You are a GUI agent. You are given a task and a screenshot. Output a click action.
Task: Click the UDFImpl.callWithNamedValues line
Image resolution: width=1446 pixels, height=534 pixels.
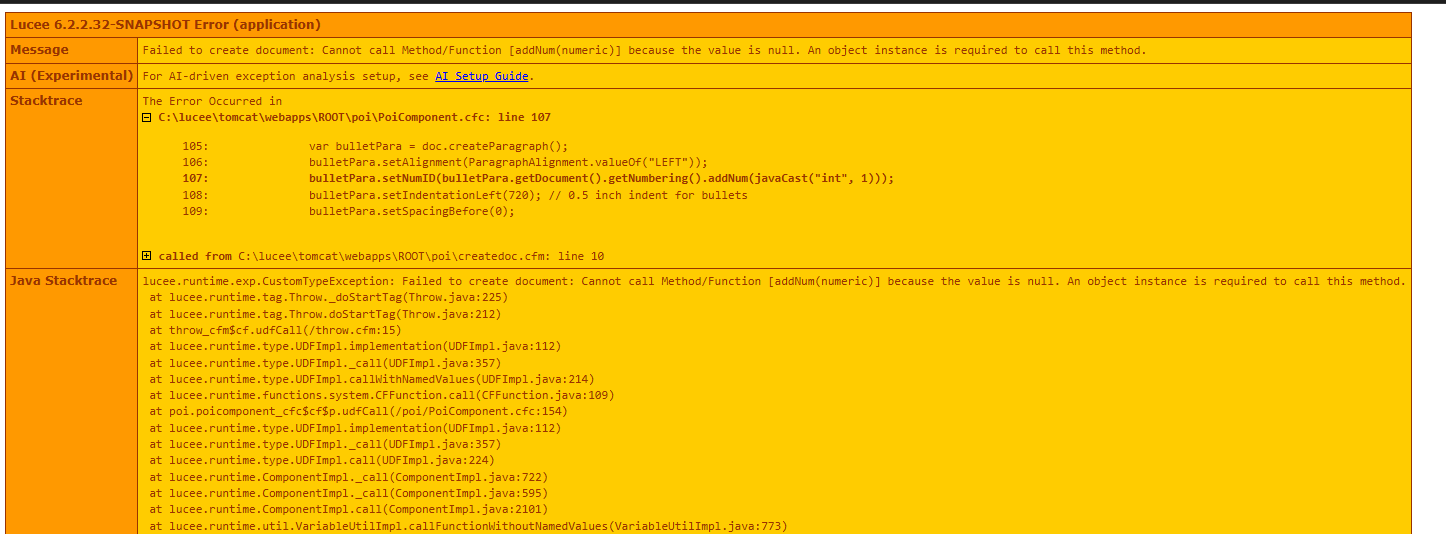(372, 379)
